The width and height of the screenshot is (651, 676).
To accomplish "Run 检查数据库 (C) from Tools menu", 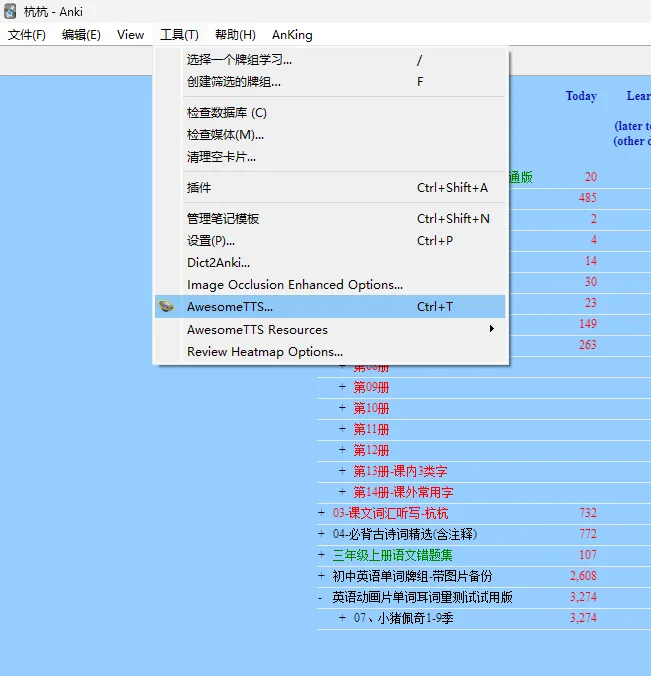I will click(330, 113).
